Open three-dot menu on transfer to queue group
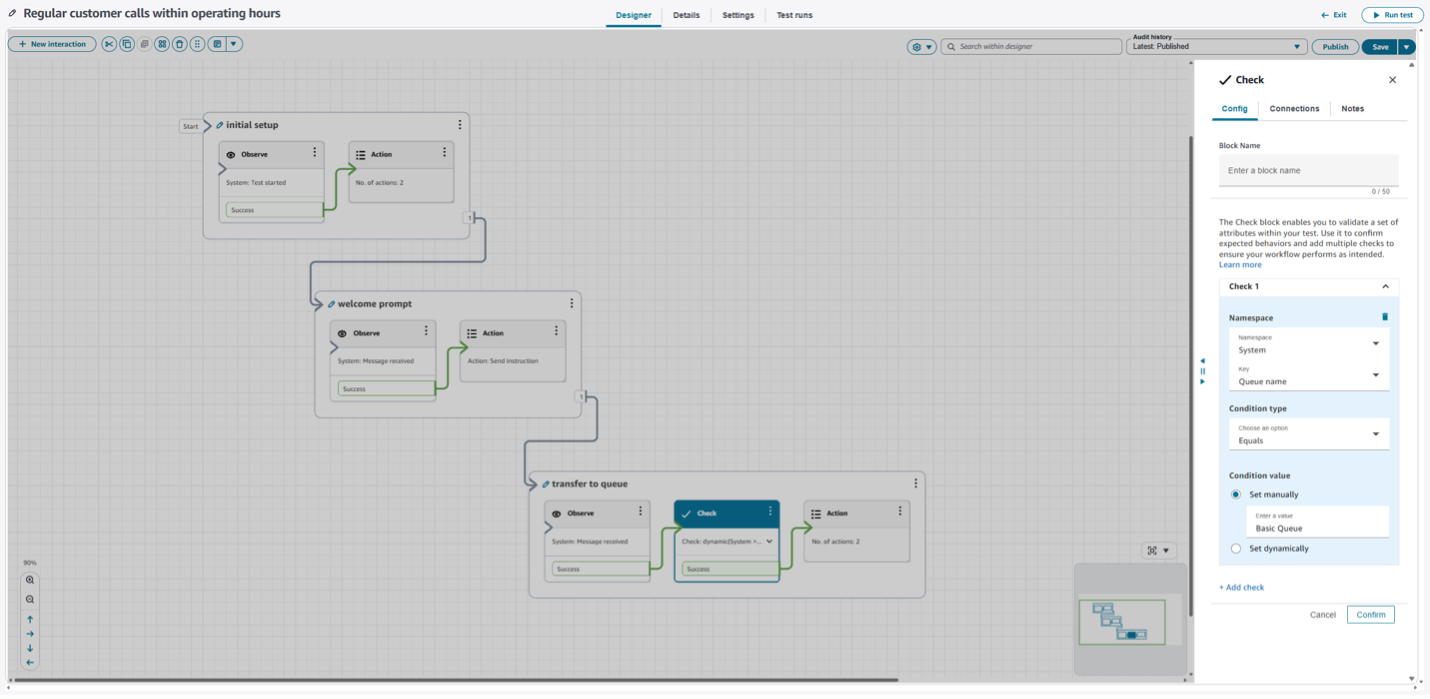Image resolution: width=1430 pixels, height=699 pixels. (x=915, y=483)
